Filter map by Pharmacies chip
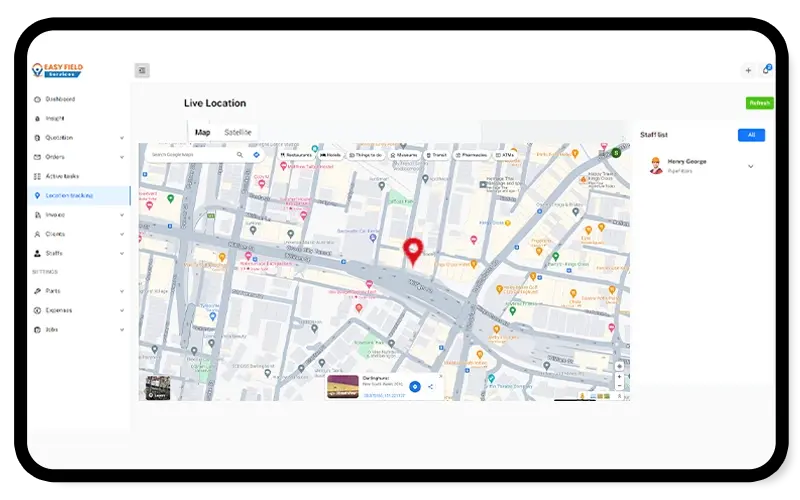 (x=471, y=155)
